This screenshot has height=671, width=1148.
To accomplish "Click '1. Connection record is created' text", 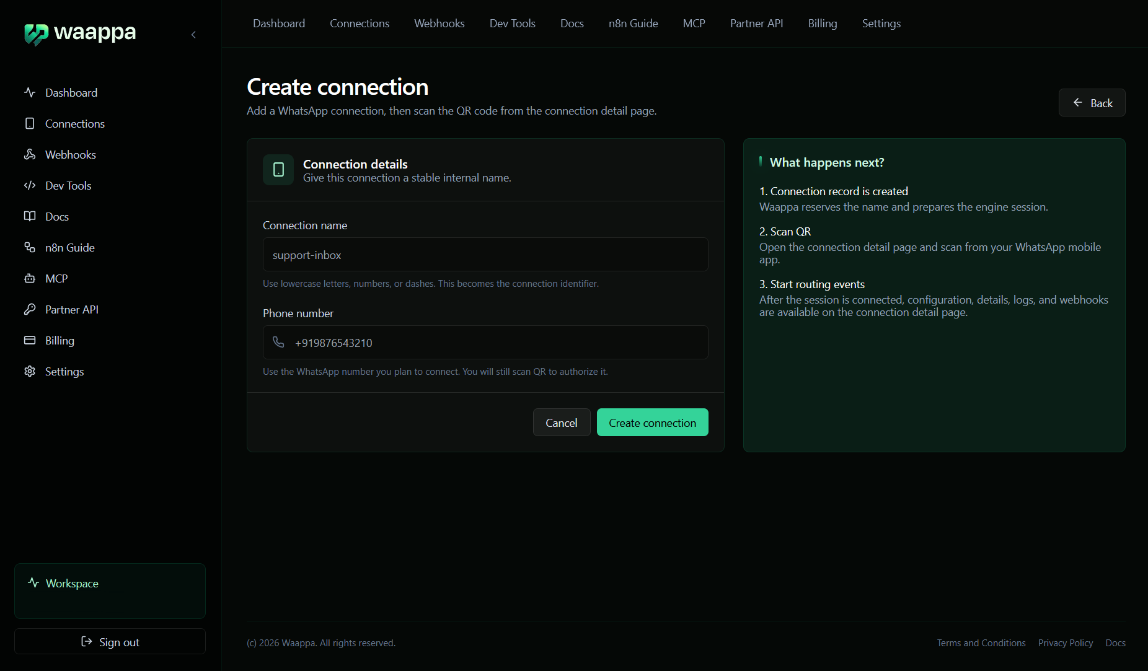I will click(x=833, y=191).
